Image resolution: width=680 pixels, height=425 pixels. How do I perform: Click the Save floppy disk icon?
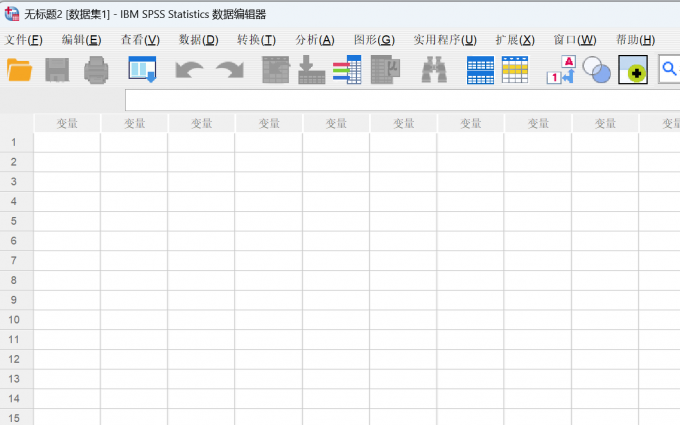57,70
